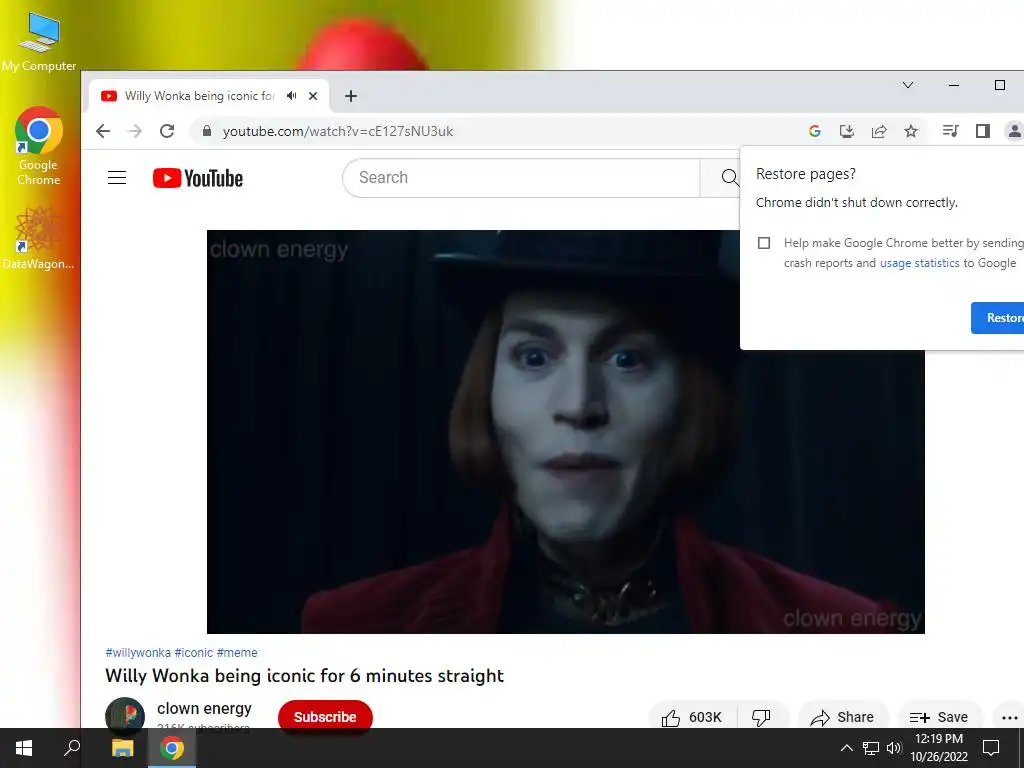The height and width of the screenshot is (768, 1024).
Task: Reload the YouTube page
Action: [167, 131]
